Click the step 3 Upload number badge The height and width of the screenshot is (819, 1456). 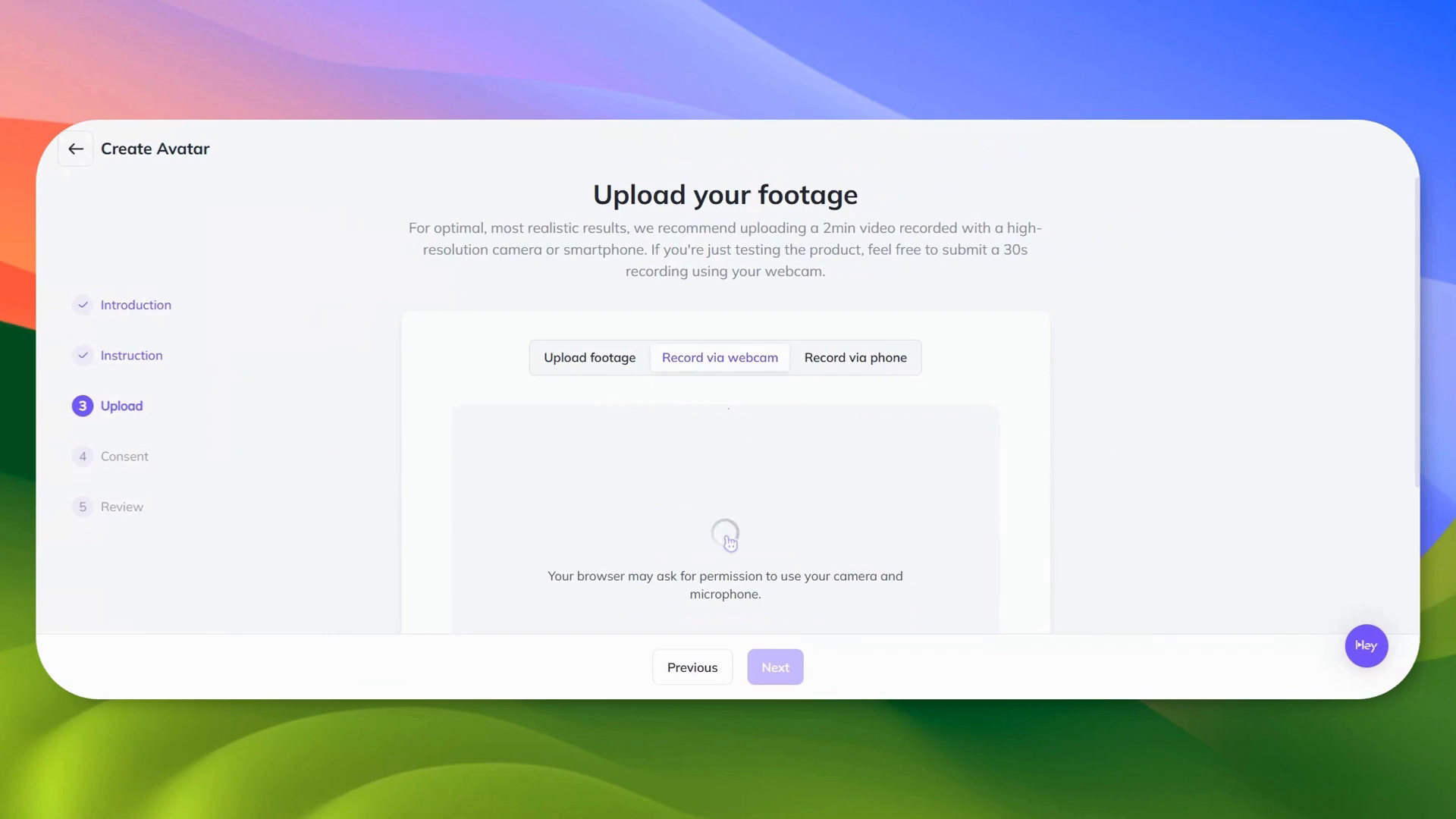83,406
